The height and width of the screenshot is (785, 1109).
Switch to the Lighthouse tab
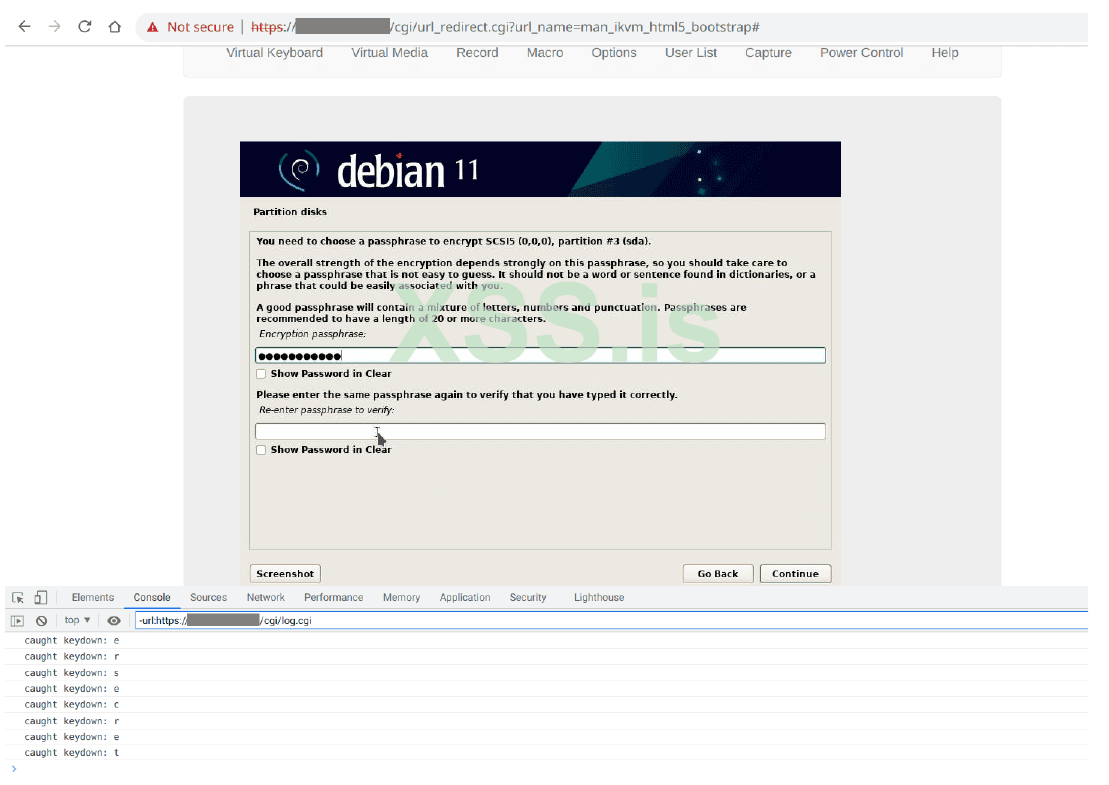[599, 598]
